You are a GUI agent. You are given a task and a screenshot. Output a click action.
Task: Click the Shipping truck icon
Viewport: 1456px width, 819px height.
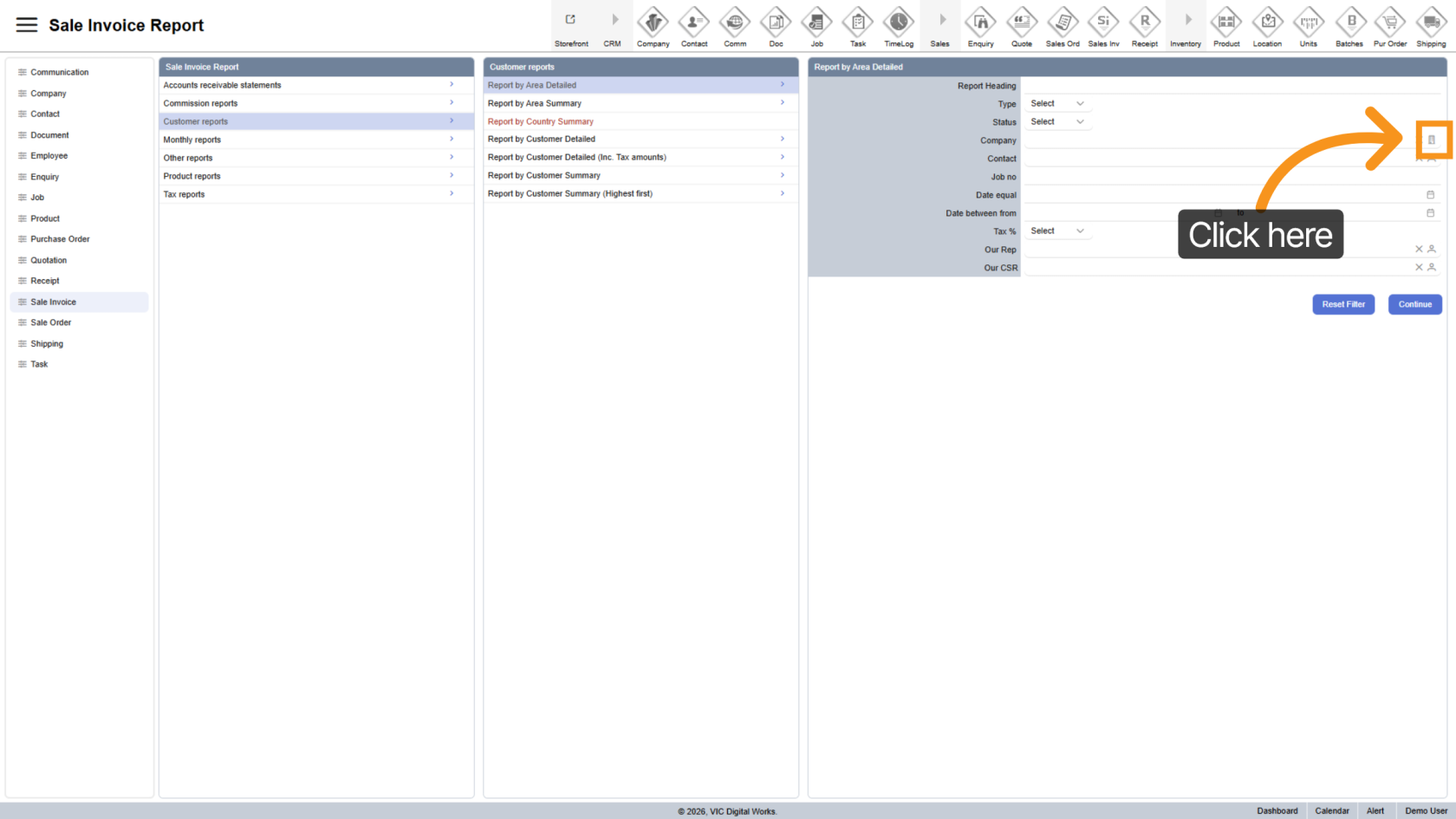(1431, 22)
